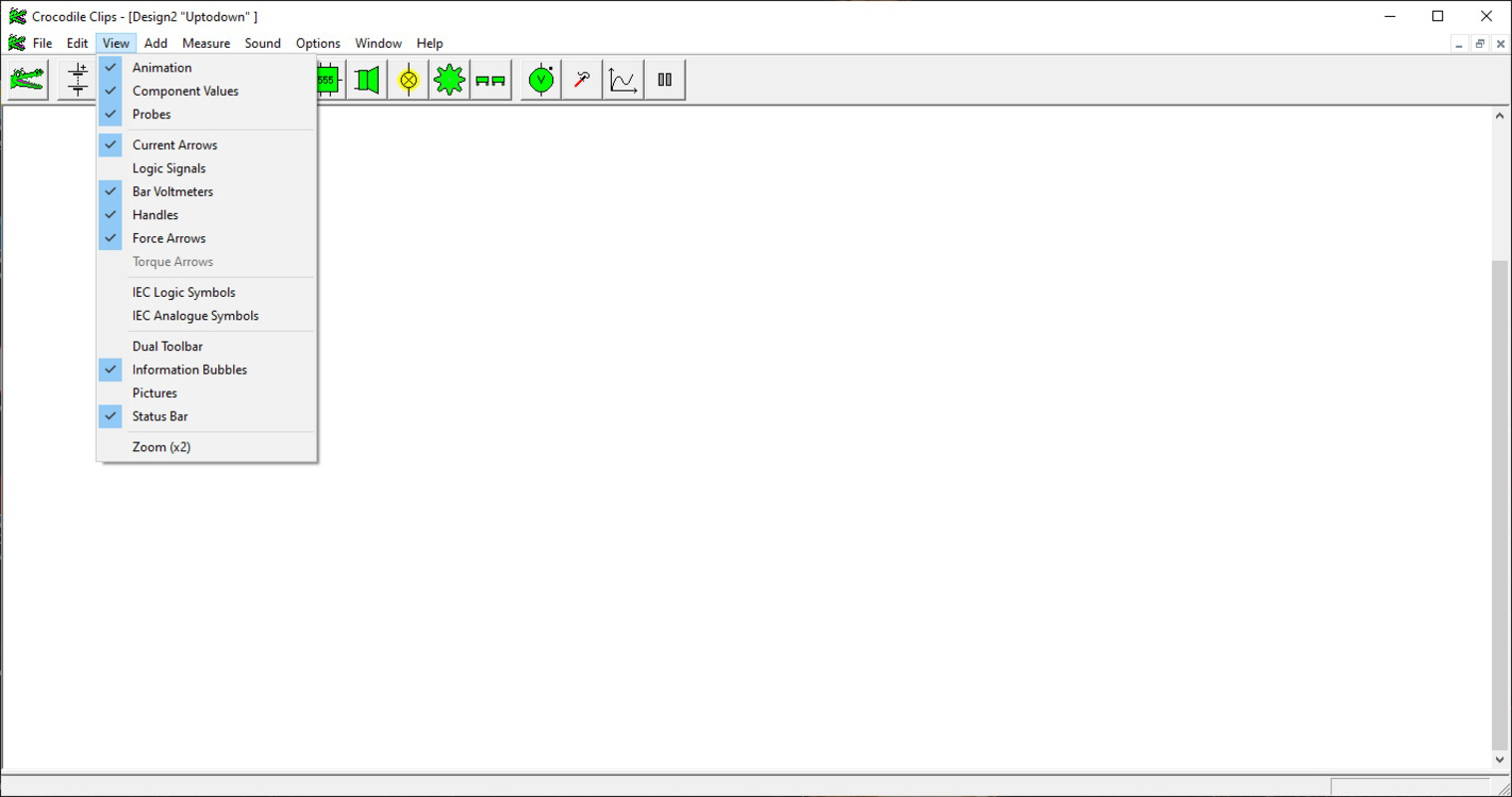Image resolution: width=1512 pixels, height=797 pixels.
Task: Click the vertical scrollbar down arrow
Action: (1500, 757)
